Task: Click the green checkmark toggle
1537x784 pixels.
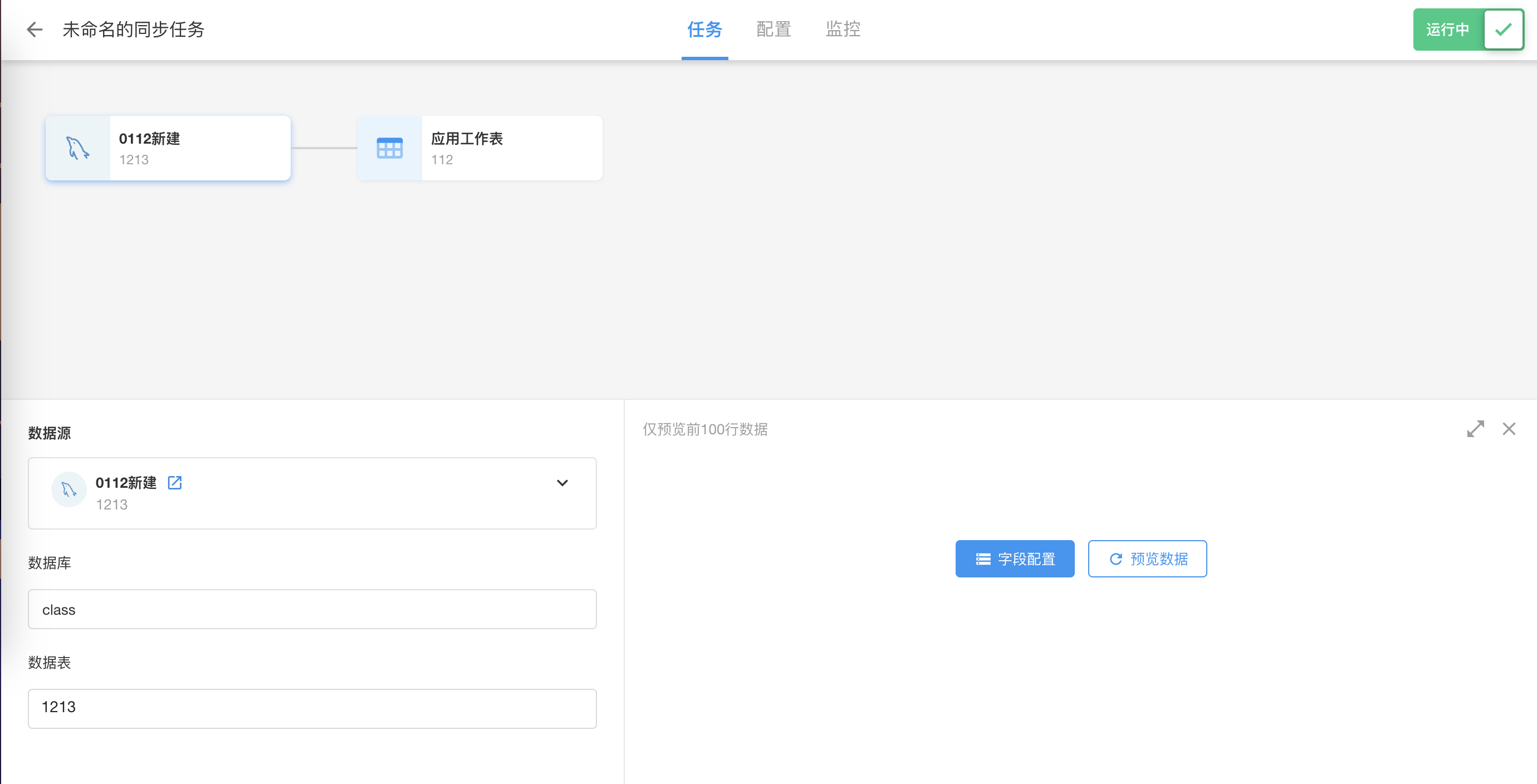Action: (x=1504, y=30)
